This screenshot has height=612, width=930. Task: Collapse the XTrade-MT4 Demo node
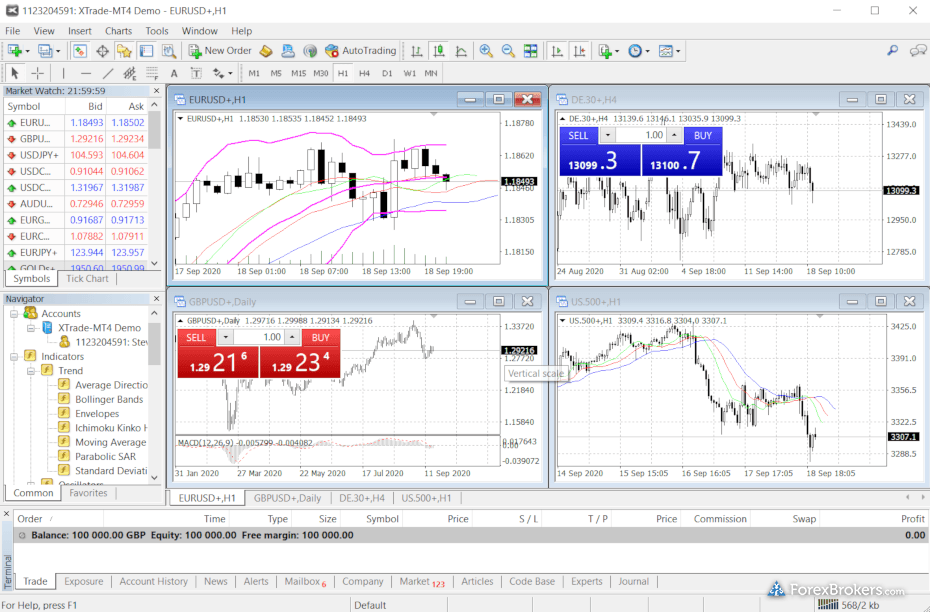(31, 328)
